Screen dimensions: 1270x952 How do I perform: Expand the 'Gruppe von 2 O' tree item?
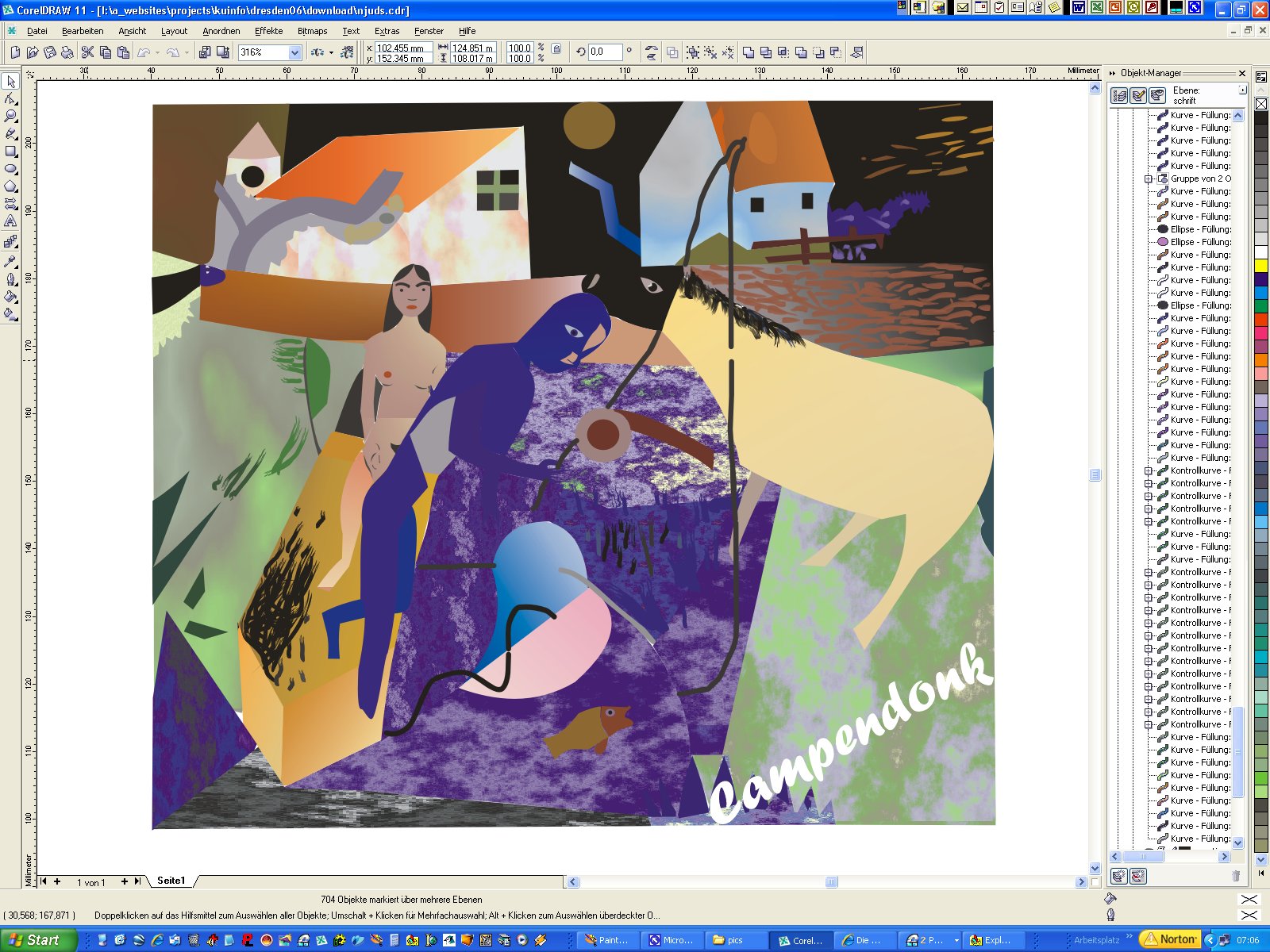[x=1148, y=178]
